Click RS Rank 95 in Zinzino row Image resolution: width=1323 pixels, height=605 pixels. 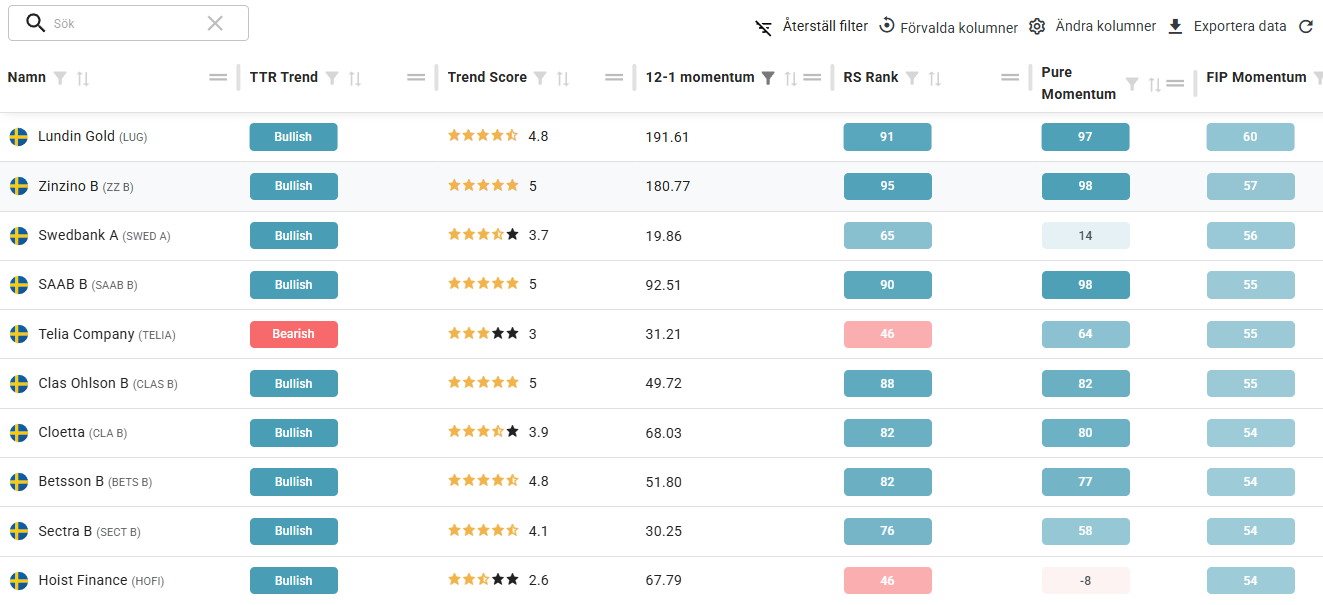click(887, 186)
